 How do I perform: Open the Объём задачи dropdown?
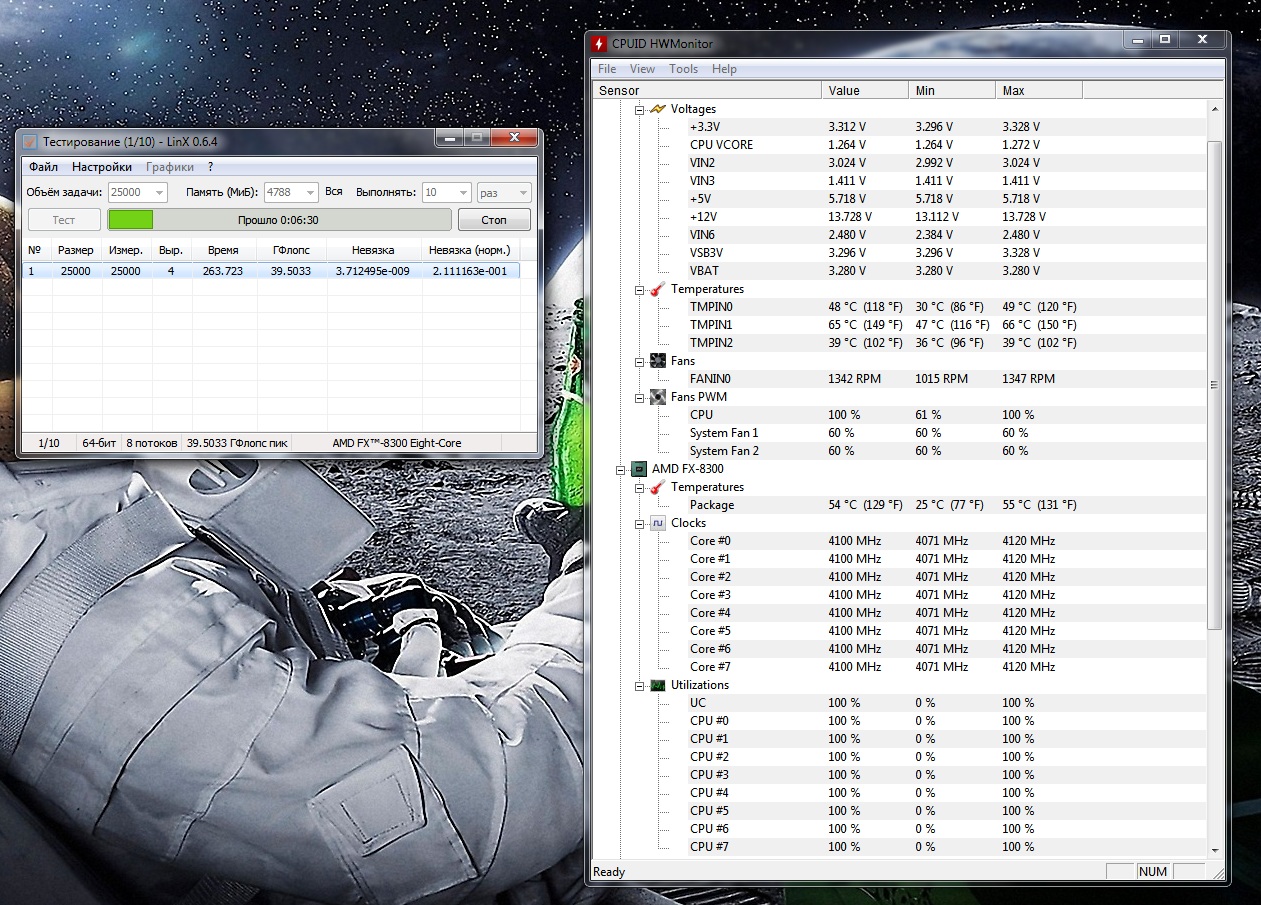160,192
